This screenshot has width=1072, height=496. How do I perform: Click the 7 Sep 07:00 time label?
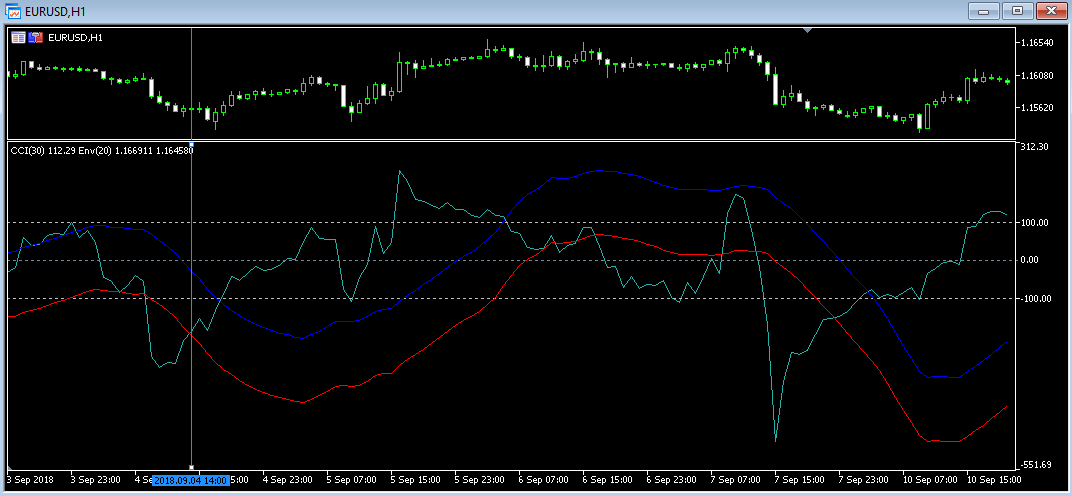point(736,480)
